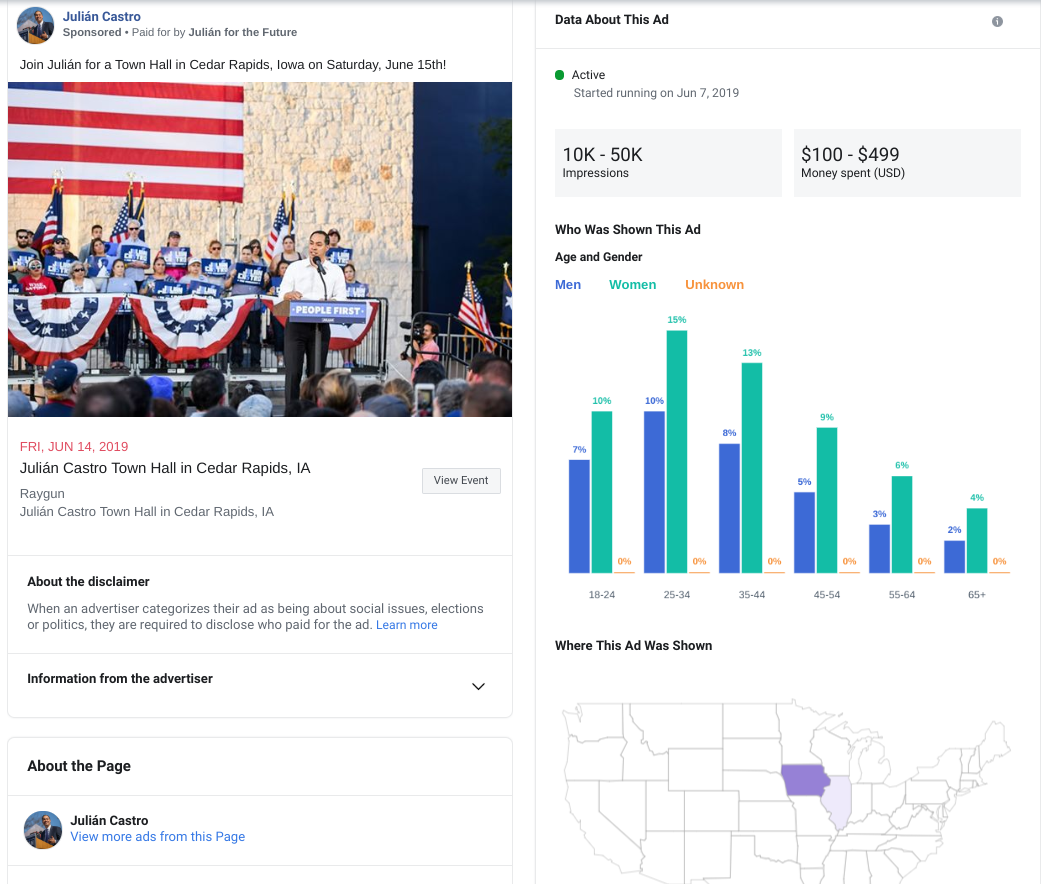The height and width of the screenshot is (884, 1041).
Task: Click the About the Page heading
Action: pos(79,766)
